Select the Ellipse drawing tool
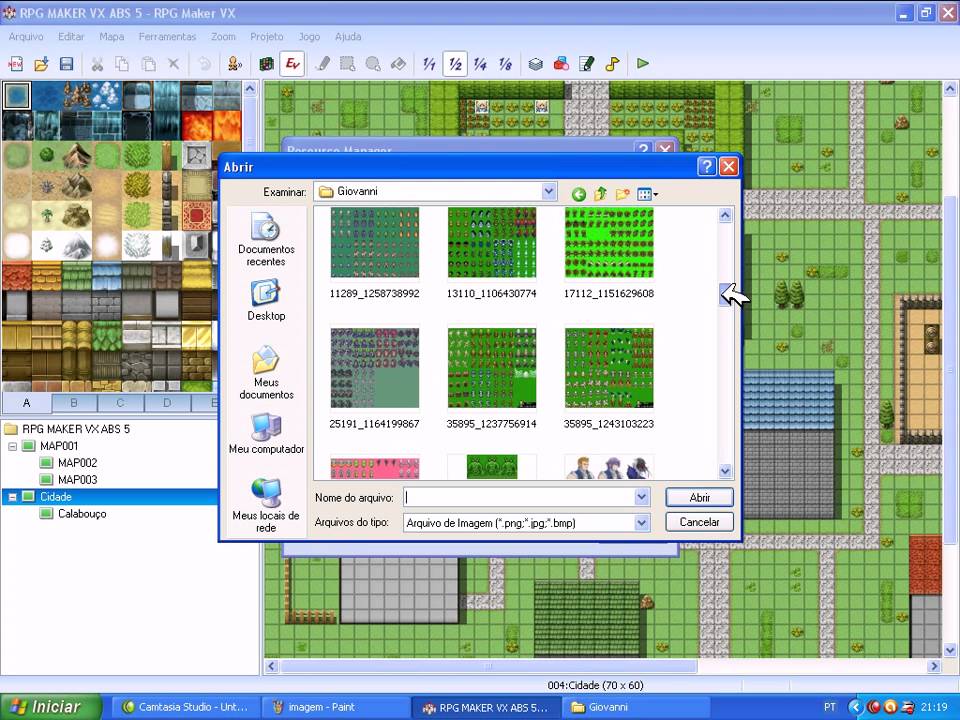Screen dimensions: 960x720 pyautogui.click(x=373, y=64)
